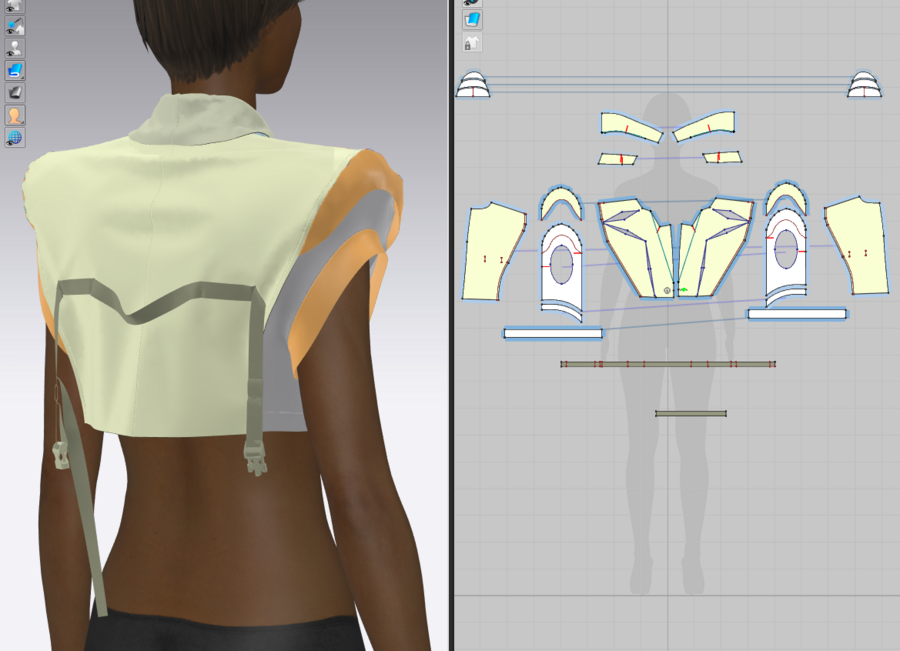900x651 pixels.
Task: Click the locked garment shirt icon
Action: point(472,42)
